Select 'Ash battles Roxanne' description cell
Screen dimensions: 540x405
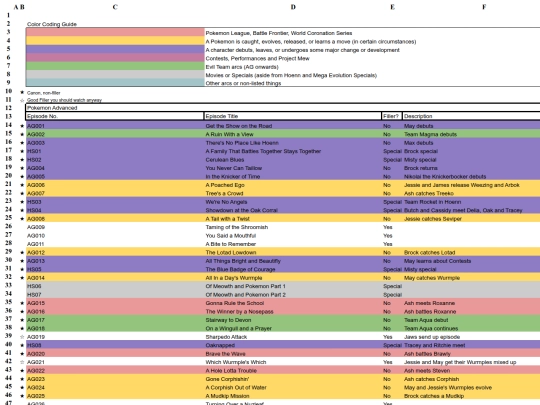tap(471, 312)
